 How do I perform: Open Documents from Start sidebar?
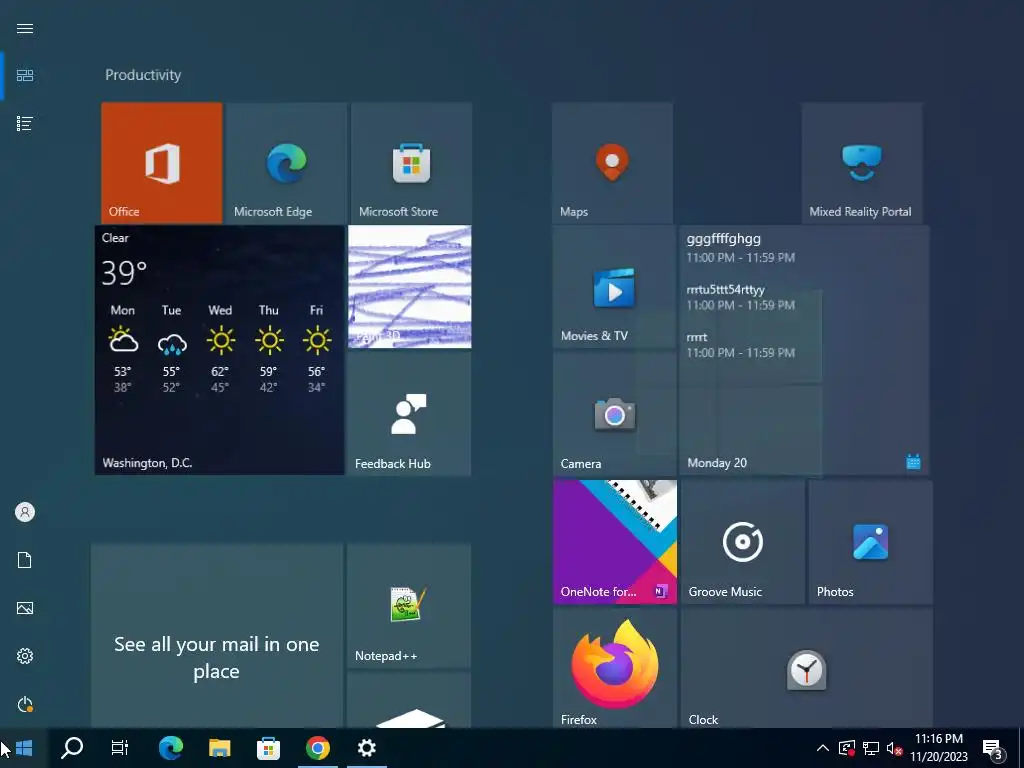pyautogui.click(x=25, y=560)
